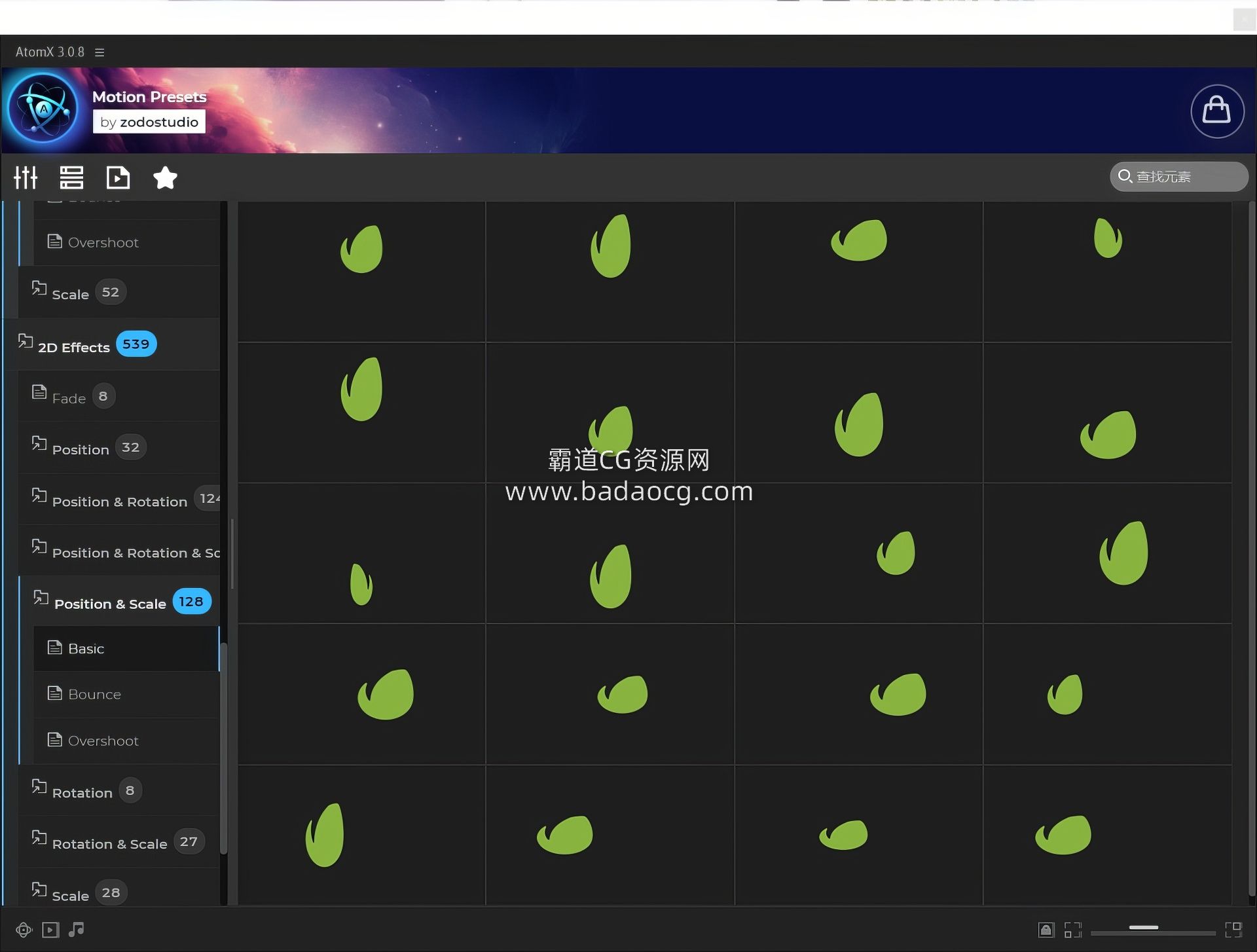1257x952 pixels.
Task: Toggle the sound music note icon
Action: [x=77, y=929]
